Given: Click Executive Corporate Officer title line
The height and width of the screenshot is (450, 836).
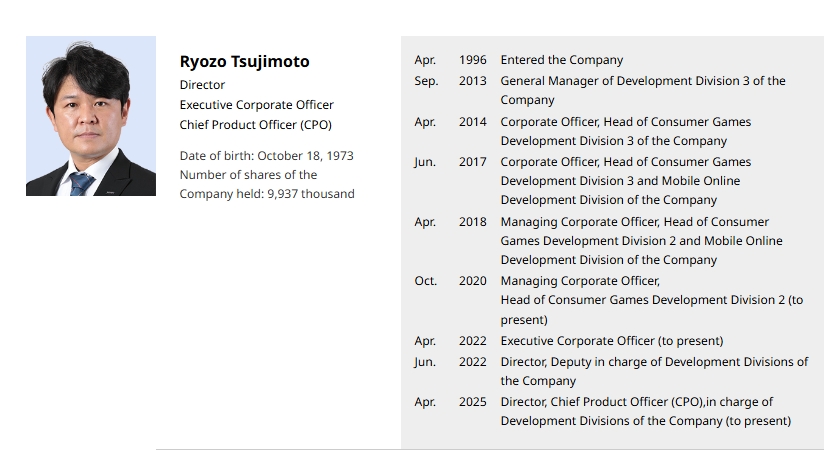Looking at the screenshot, I should click(x=256, y=105).
